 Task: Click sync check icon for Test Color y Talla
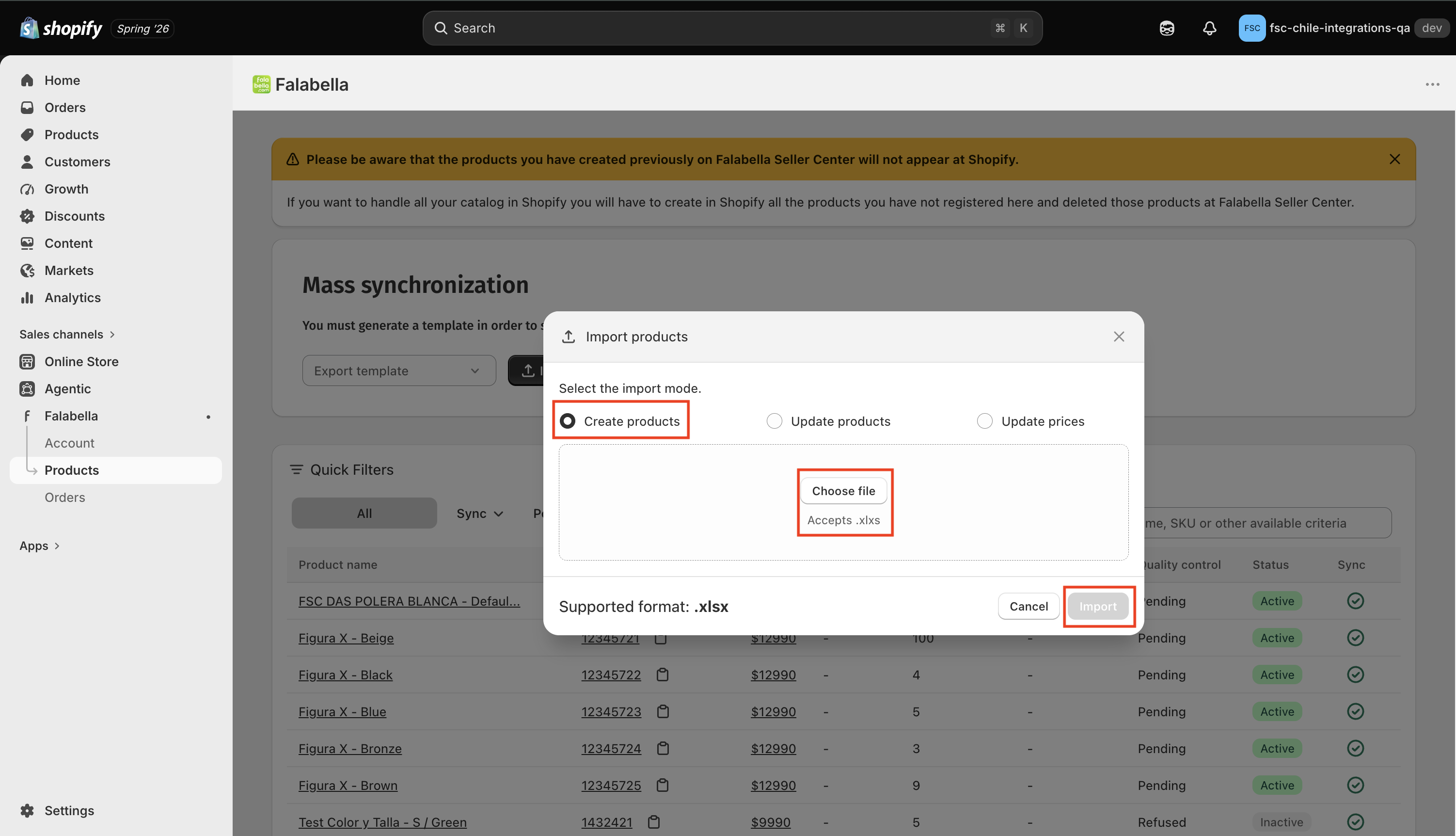[1355, 821]
